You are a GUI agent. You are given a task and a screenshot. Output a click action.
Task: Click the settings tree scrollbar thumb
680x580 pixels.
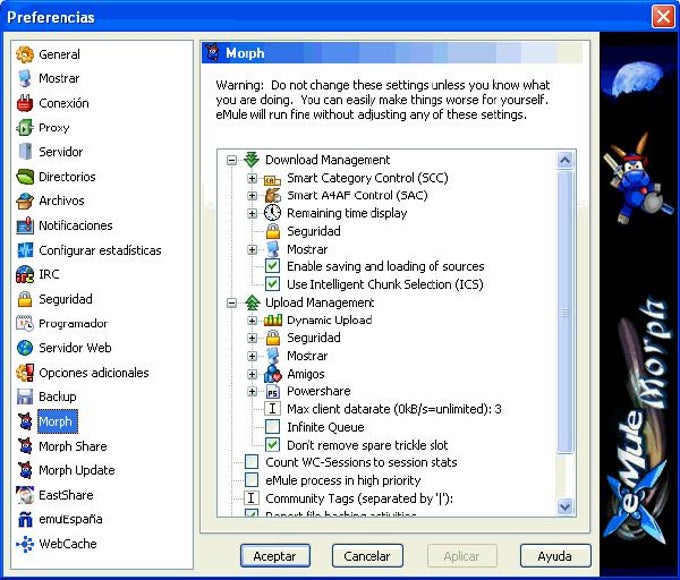pos(565,311)
